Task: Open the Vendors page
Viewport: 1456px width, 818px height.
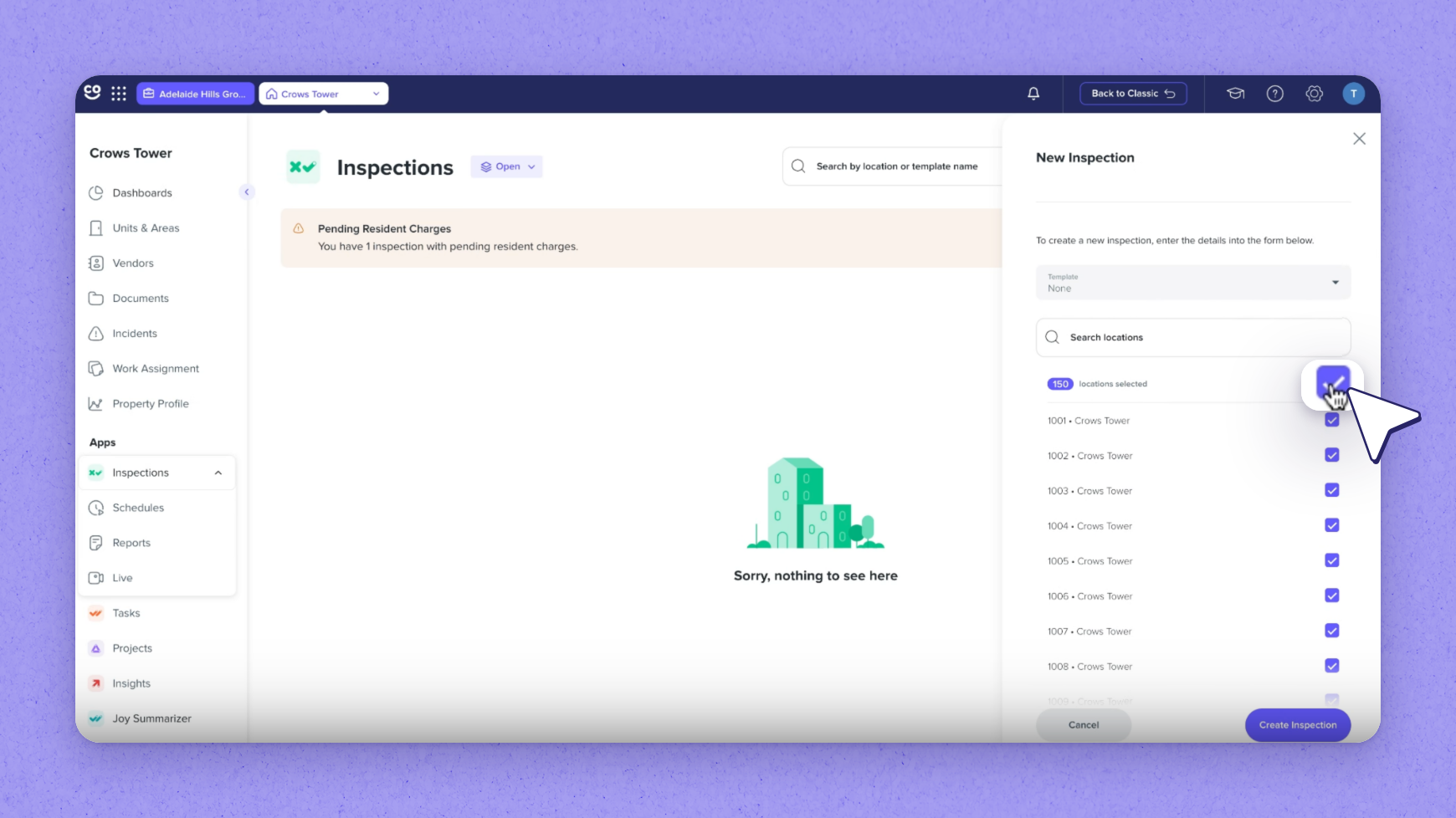Action: 133,263
